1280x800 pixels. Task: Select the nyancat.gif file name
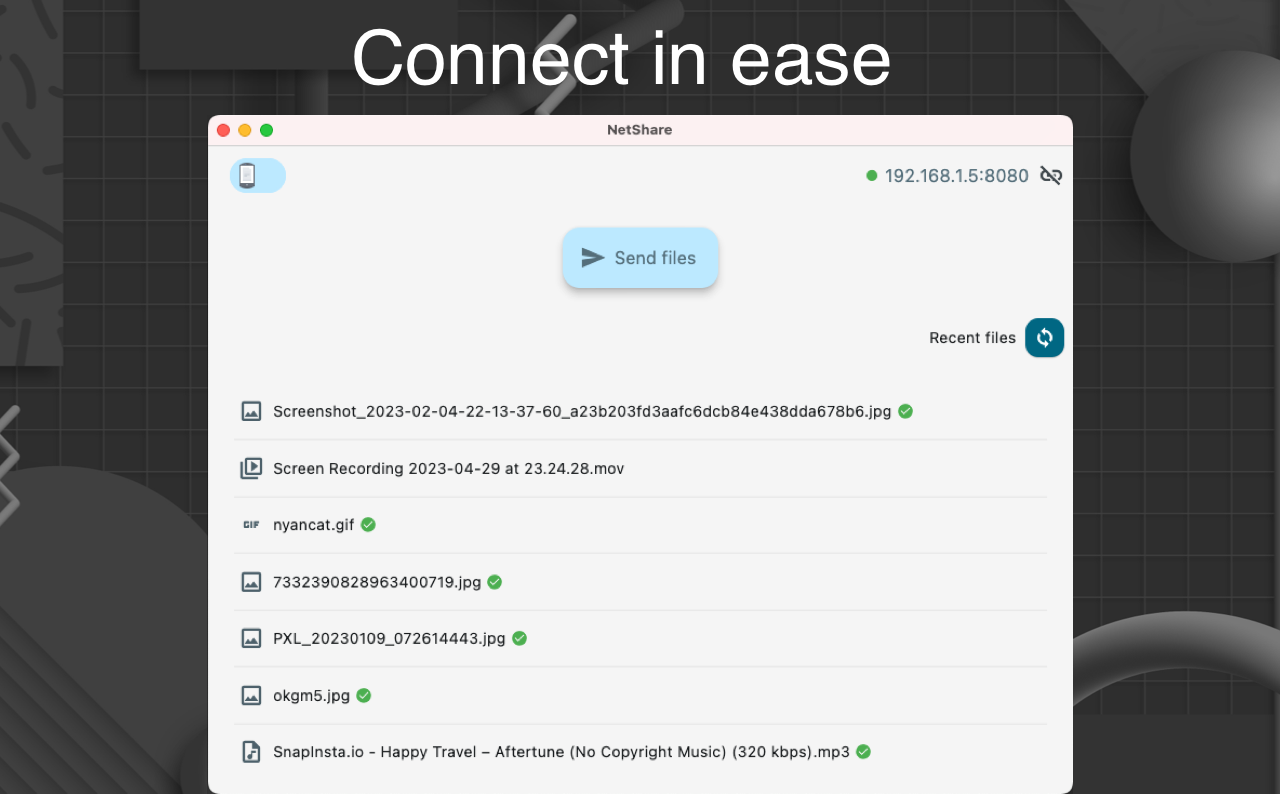tap(314, 525)
